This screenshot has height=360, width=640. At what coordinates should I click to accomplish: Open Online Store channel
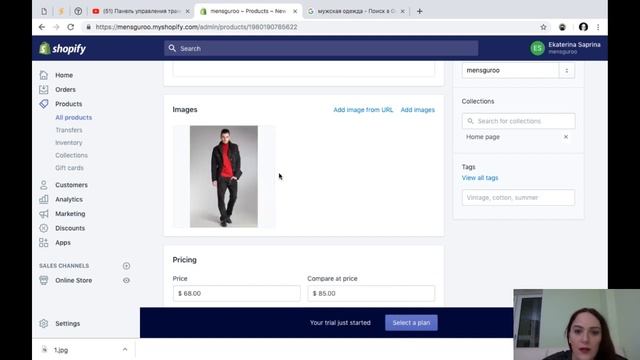[x=73, y=280]
